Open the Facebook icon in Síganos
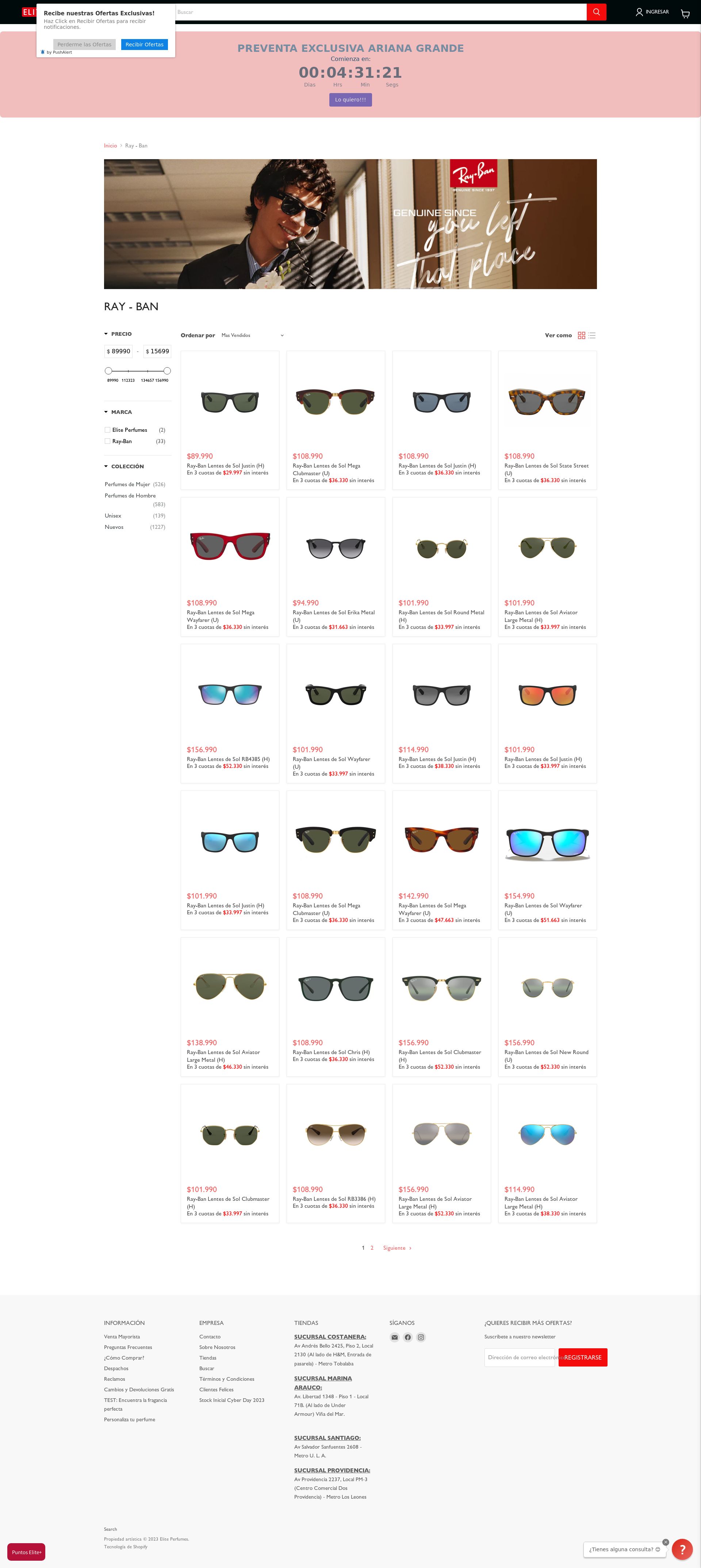Screen dimensions: 701x1568 point(407,1337)
